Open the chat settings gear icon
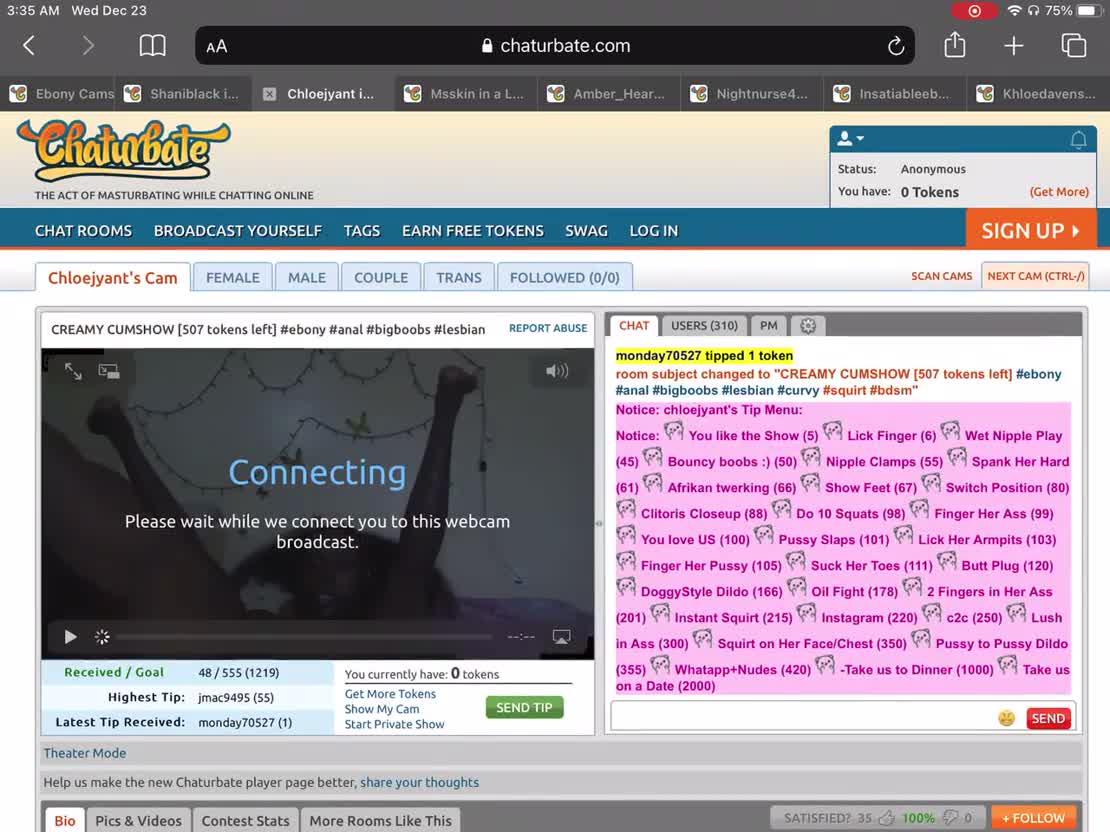1110x832 pixels. click(808, 325)
